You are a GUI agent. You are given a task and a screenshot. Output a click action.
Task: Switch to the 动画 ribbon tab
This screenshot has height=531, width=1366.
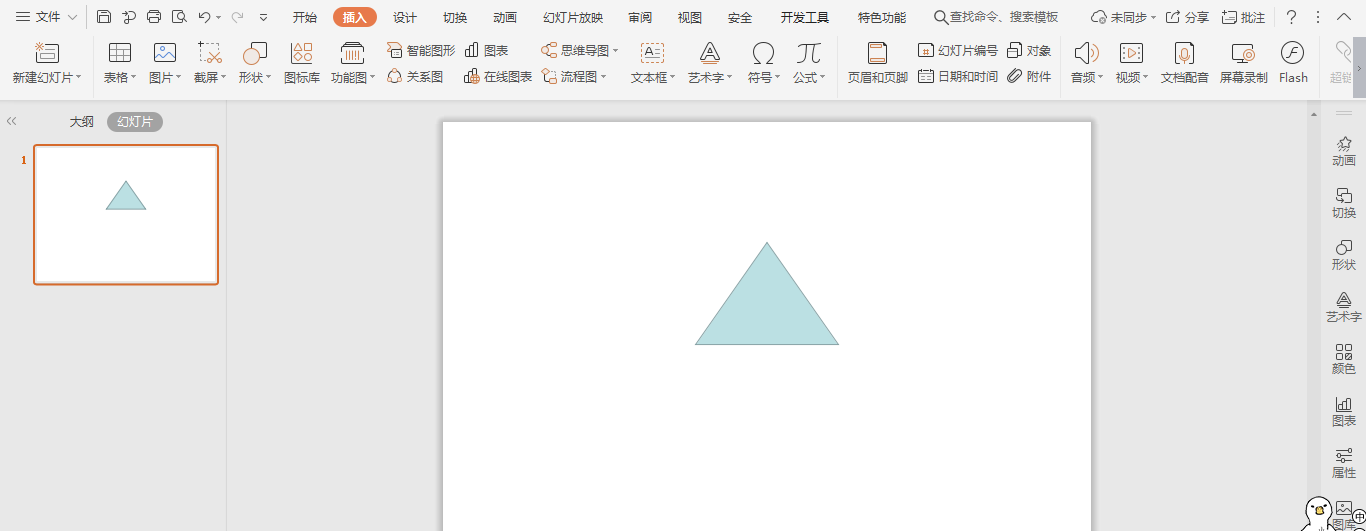[505, 17]
